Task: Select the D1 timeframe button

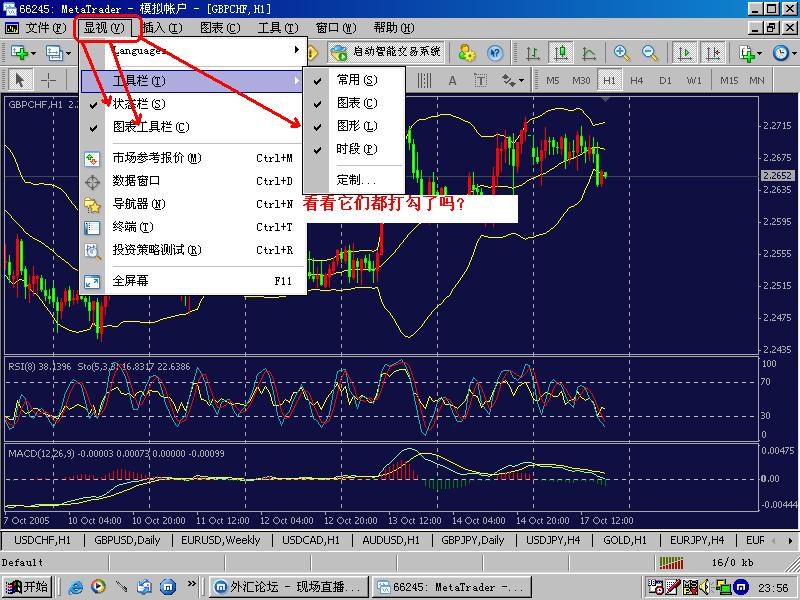Action: [x=665, y=81]
